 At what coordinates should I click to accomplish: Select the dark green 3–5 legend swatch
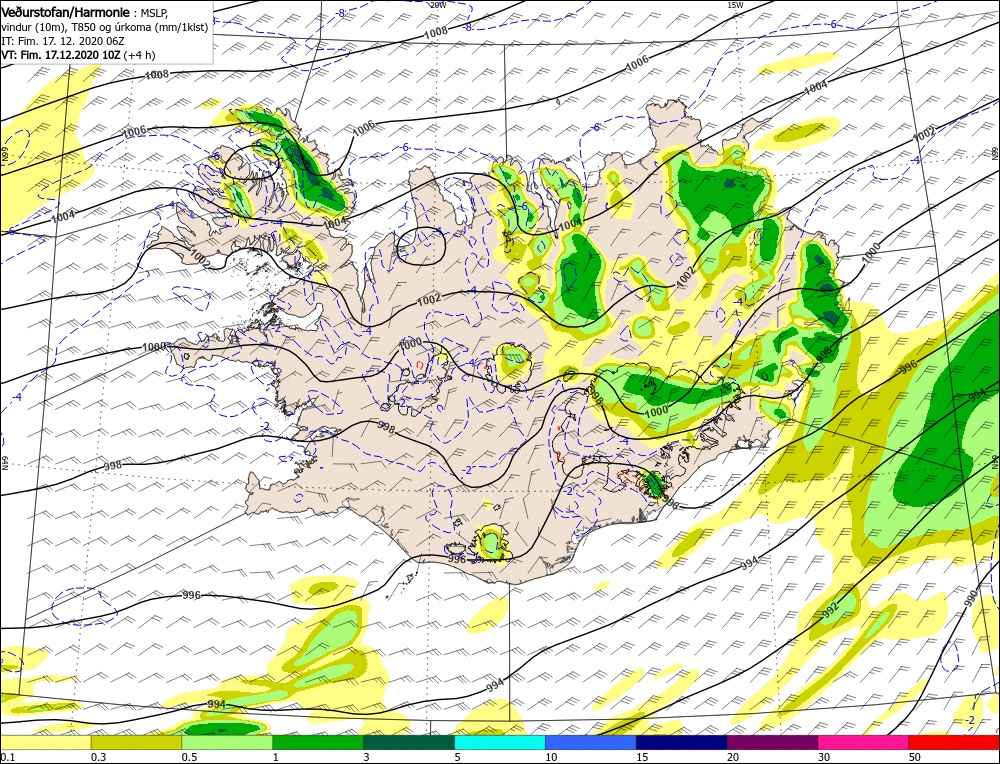pyautogui.click(x=409, y=742)
